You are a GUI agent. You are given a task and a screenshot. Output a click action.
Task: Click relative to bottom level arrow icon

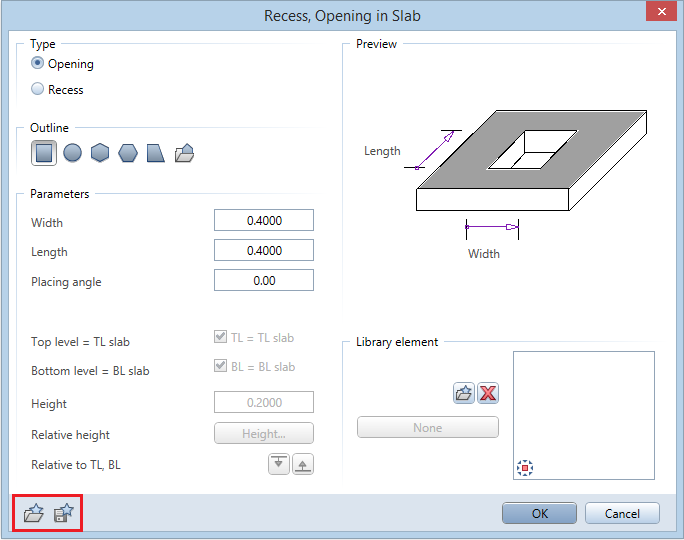coord(303,464)
